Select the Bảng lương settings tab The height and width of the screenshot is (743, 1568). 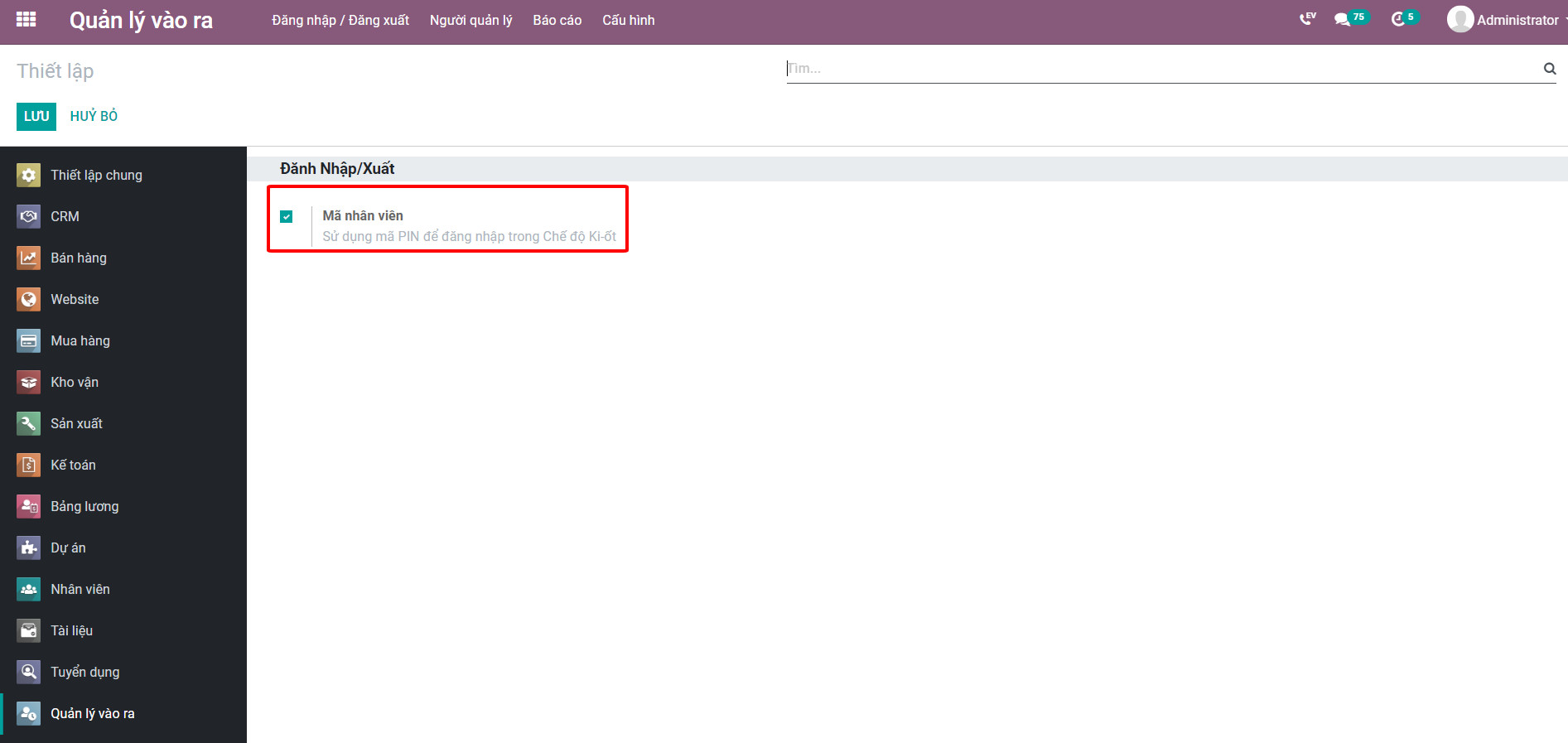[x=123, y=506]
